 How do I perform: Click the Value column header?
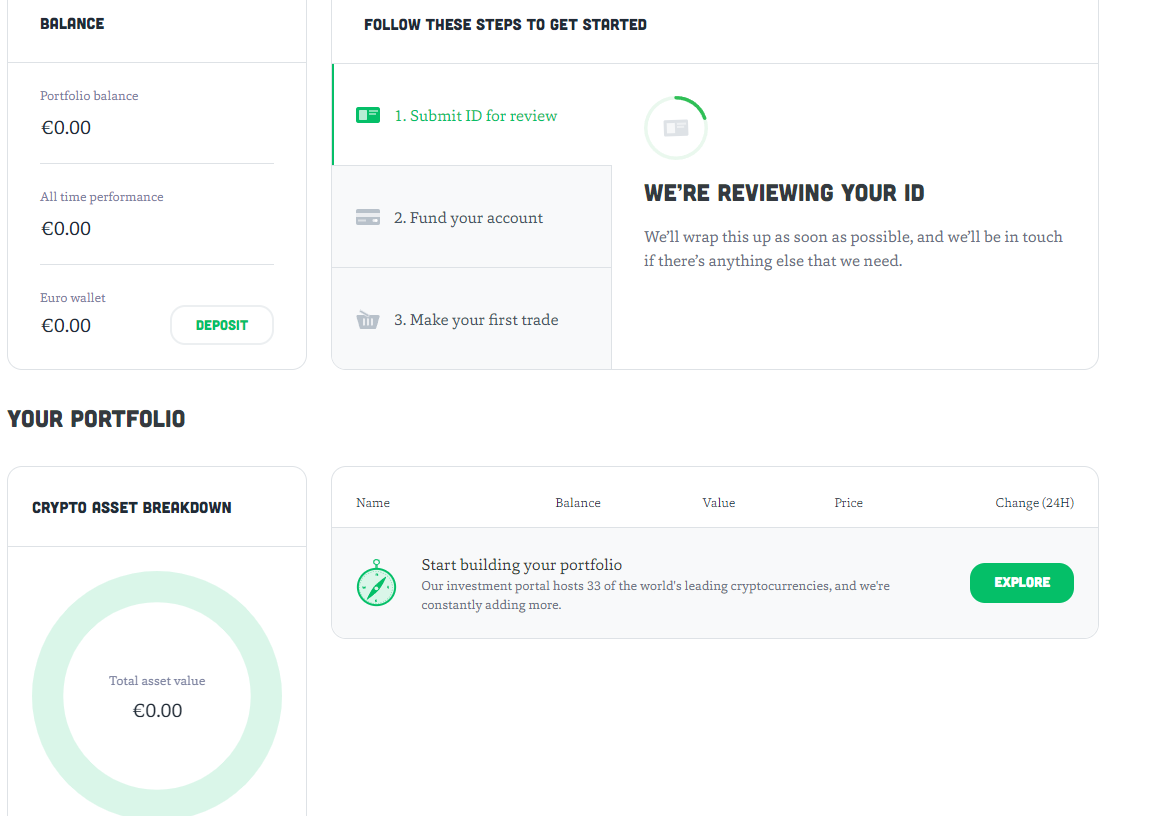(719, 502)
